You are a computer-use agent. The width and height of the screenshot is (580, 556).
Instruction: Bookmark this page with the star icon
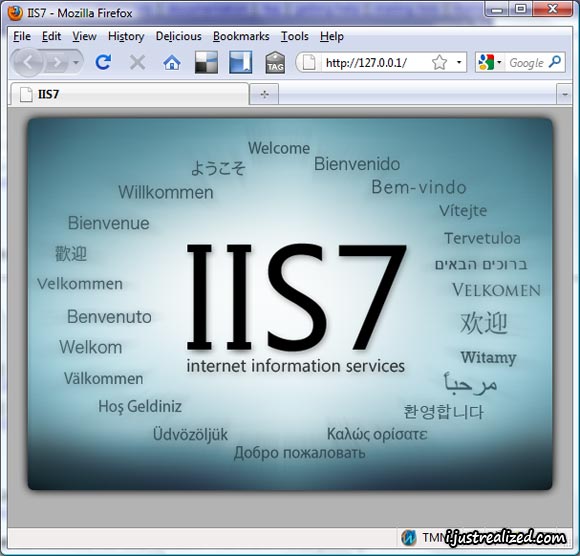[x=439, y=62]
